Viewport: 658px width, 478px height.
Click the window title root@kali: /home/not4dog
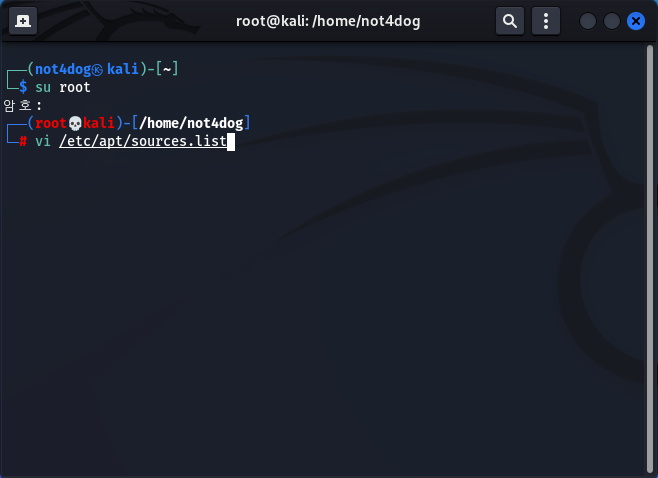pos(328,21)
